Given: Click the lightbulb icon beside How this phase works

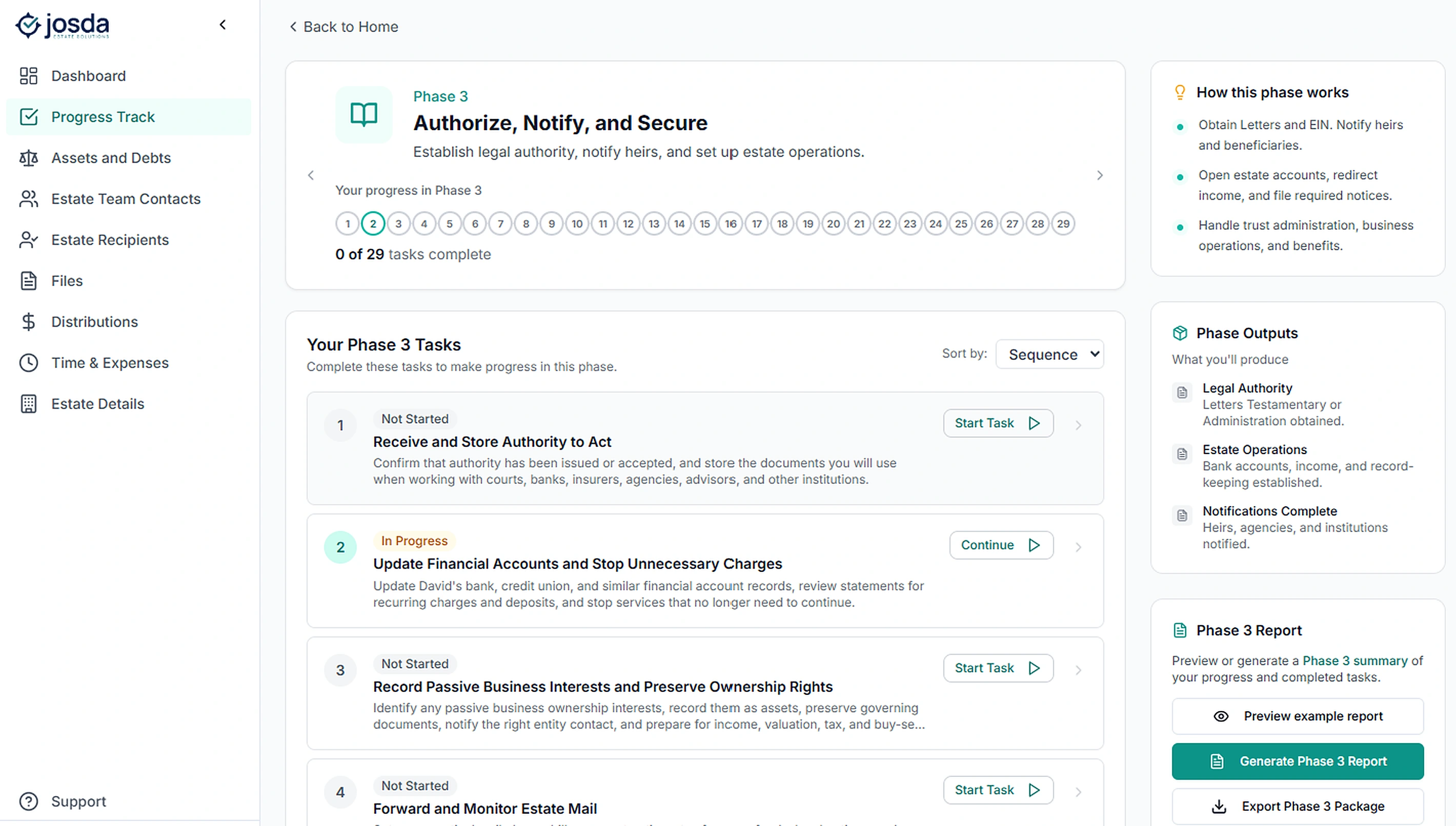Looking at the screenshot, I should coord(1180,92).
